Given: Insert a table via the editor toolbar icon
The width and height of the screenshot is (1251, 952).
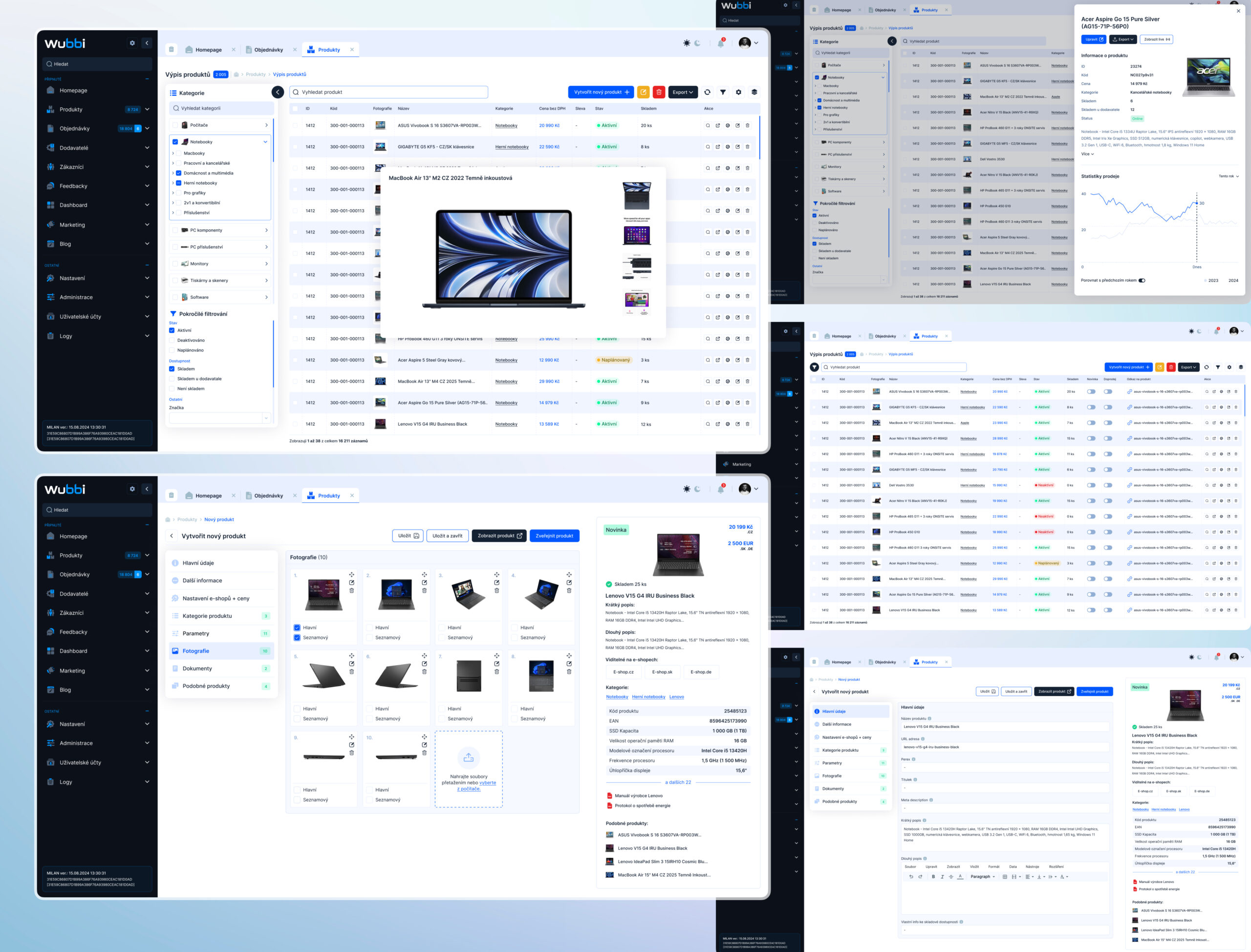Looking at the screenshot, I should [1005, 877].
